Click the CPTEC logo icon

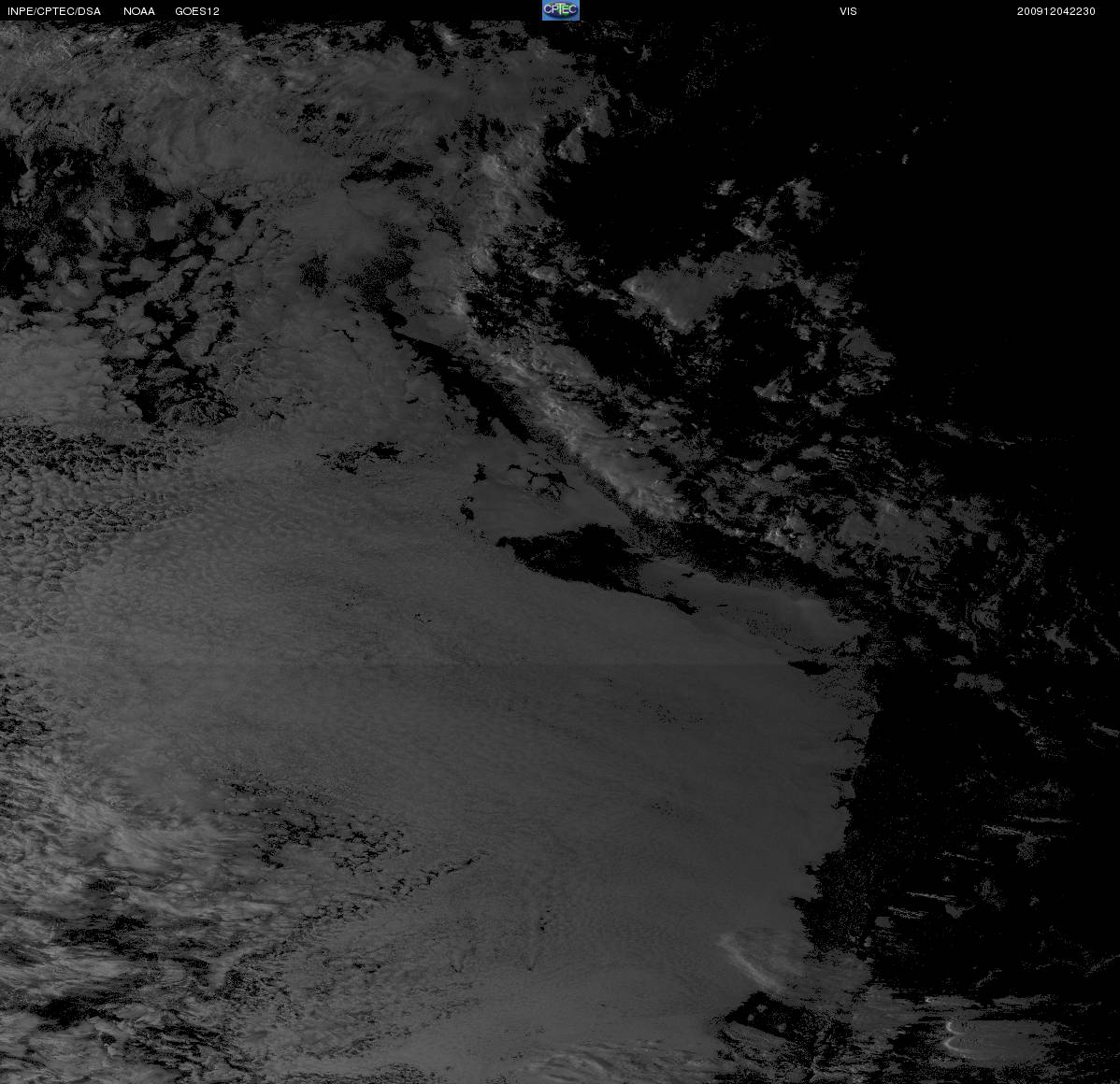[561, 10]
